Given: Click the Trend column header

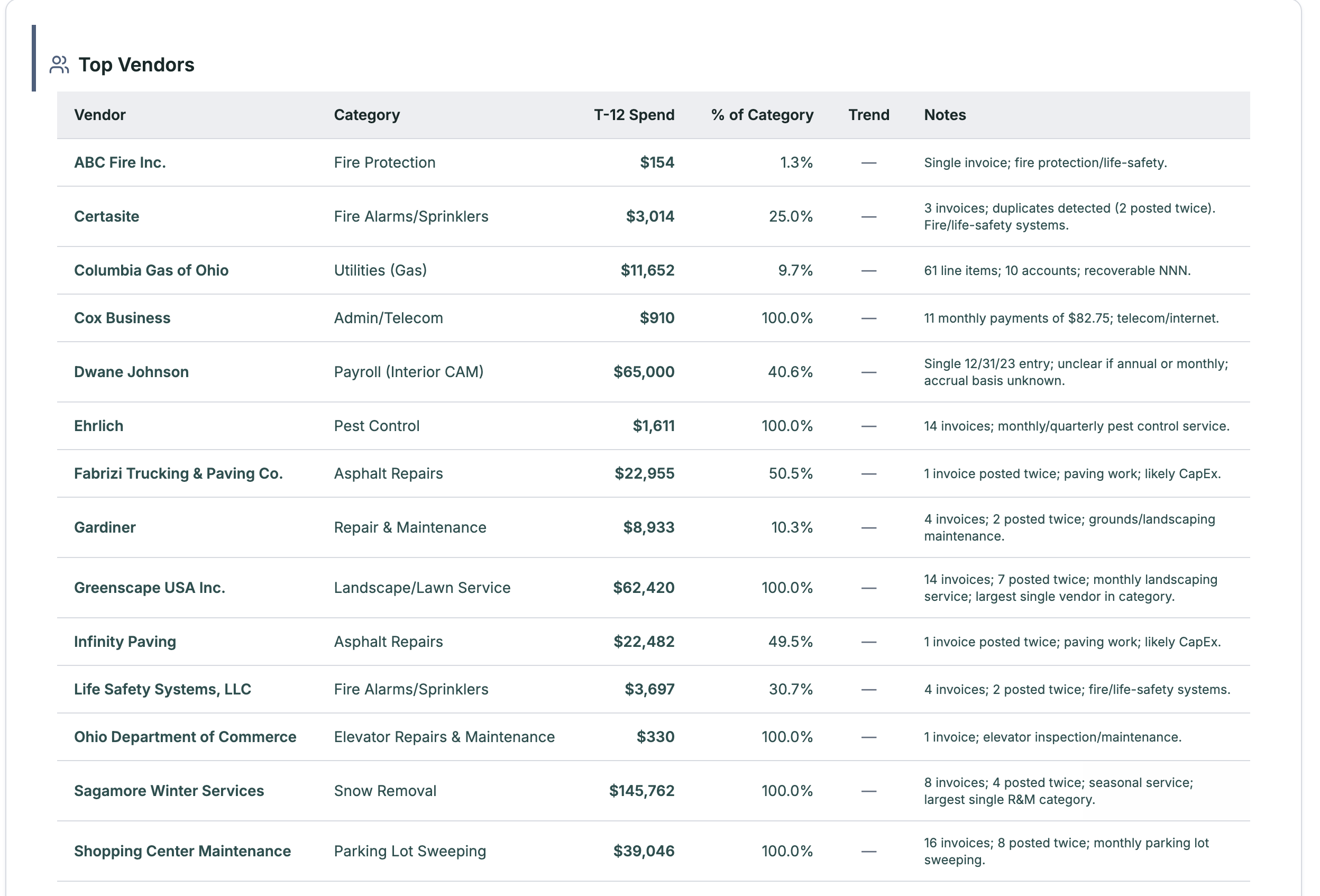Looking at the screenshot, I should coord(868,115).
